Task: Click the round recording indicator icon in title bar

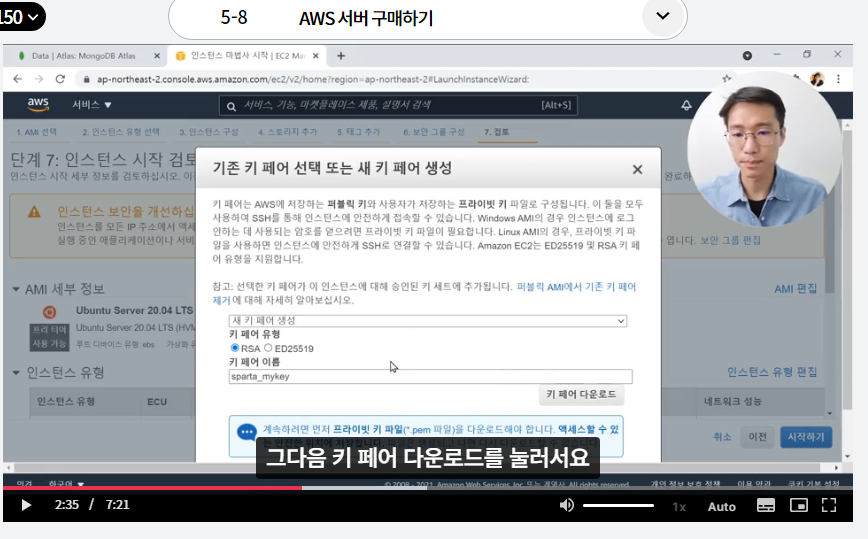Action: (747, 55)
